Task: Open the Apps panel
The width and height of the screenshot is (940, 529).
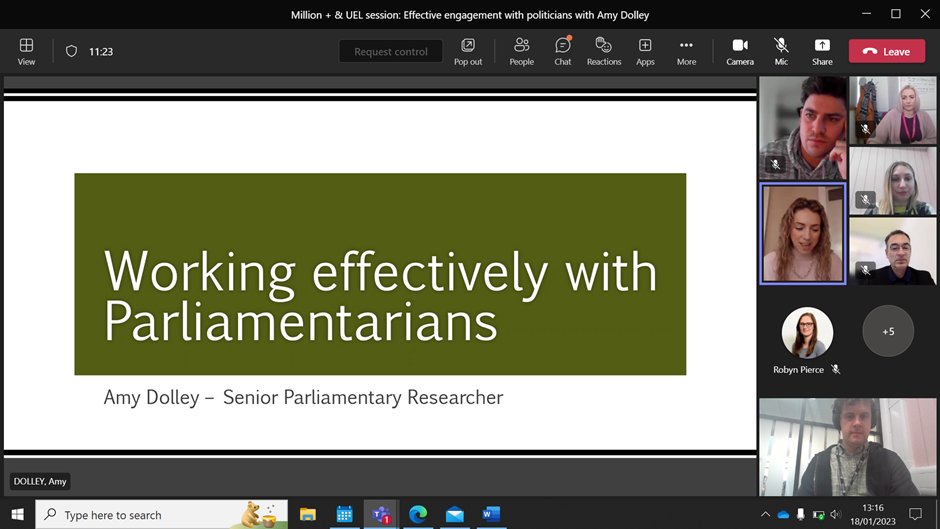Action: point(645,52)
